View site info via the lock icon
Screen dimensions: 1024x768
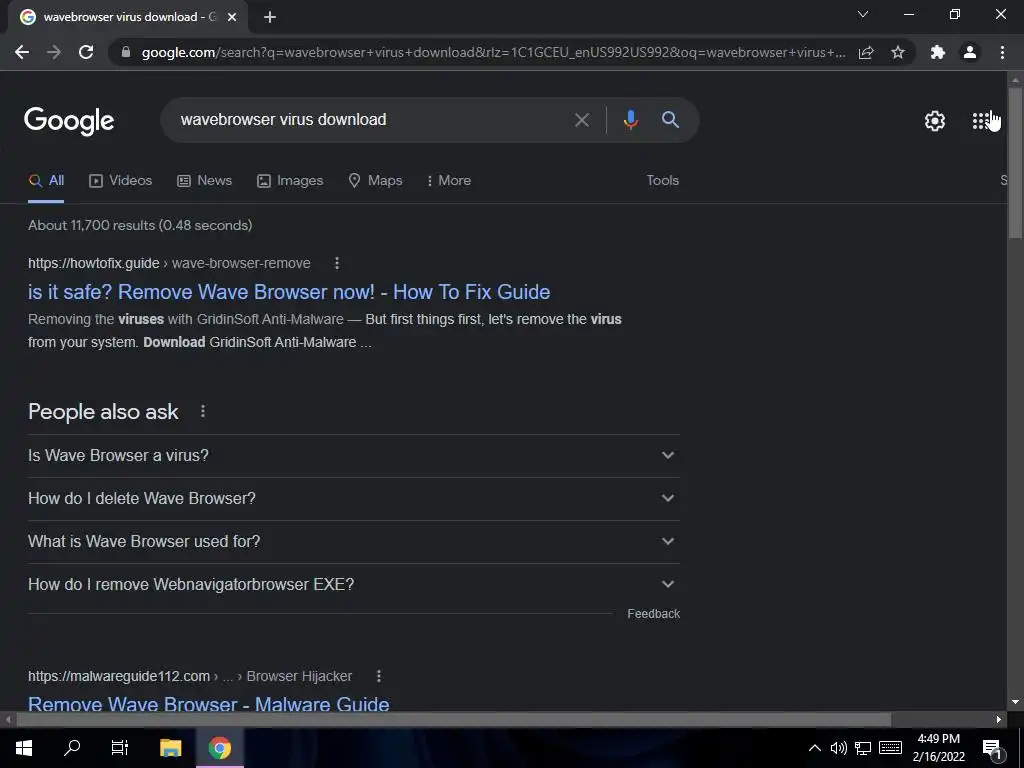126,52
